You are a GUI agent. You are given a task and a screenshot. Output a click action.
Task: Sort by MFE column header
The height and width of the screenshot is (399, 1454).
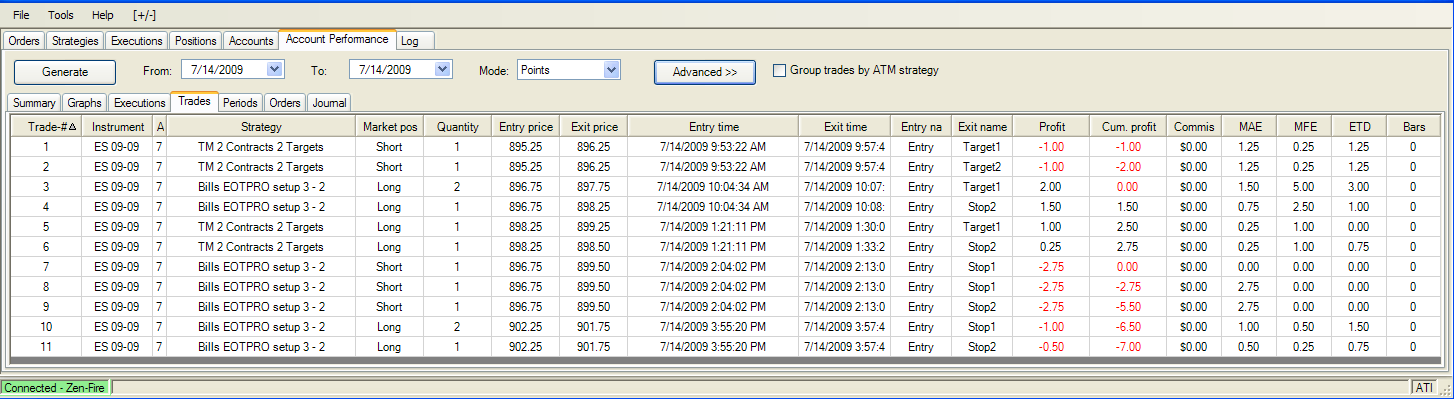(x=1304, y=127)
